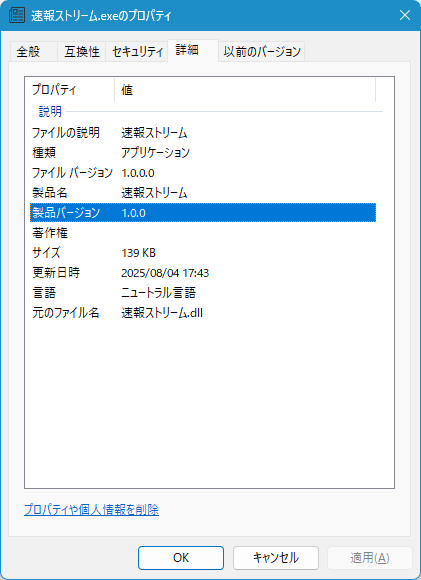The image size is (421, 580).
Task: Click the プロパティ column header
Action: pyautogui.click(x=70, y=90)
